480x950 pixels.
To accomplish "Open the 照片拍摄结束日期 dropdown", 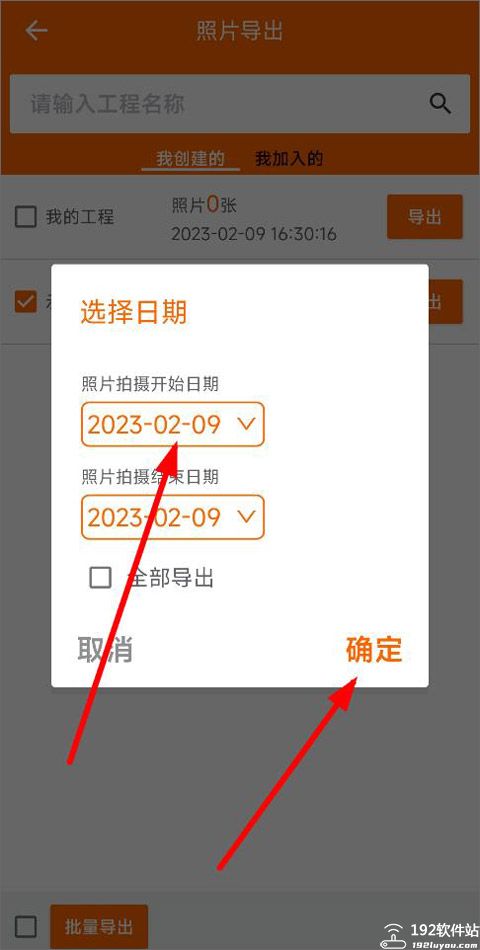I will 173,517.
